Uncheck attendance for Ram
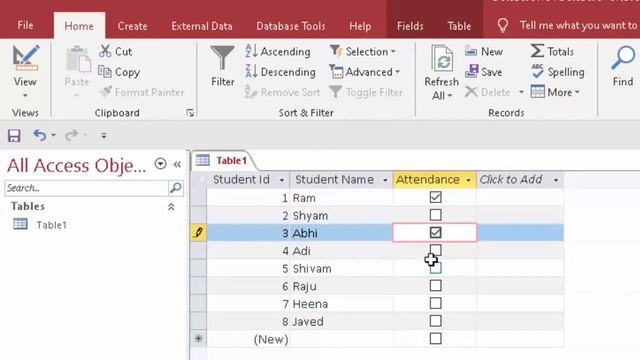The height and width of the screenshot is (360, 640). (436, 197)
